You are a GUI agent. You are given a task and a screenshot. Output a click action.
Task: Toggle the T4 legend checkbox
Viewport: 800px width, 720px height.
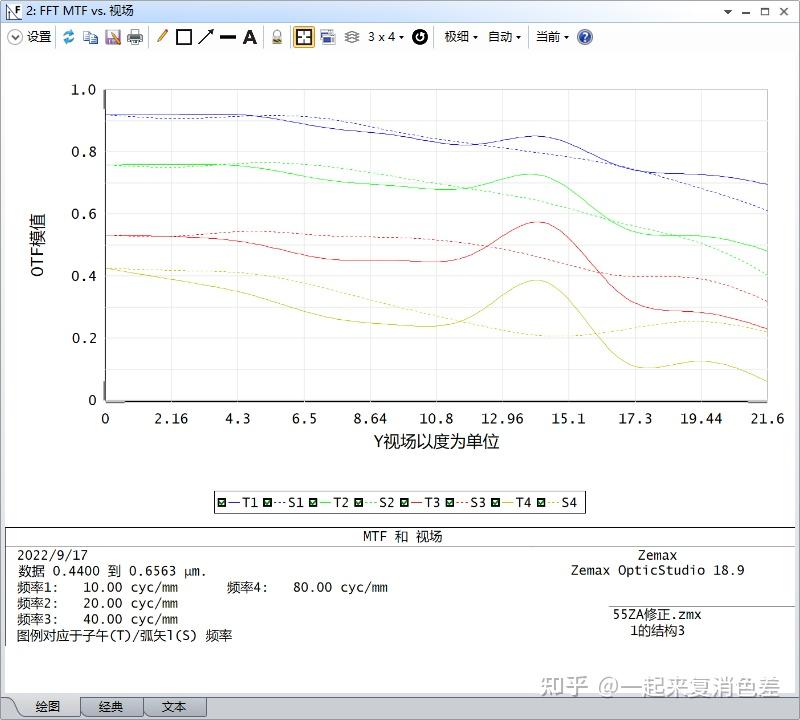coord(495,503)
